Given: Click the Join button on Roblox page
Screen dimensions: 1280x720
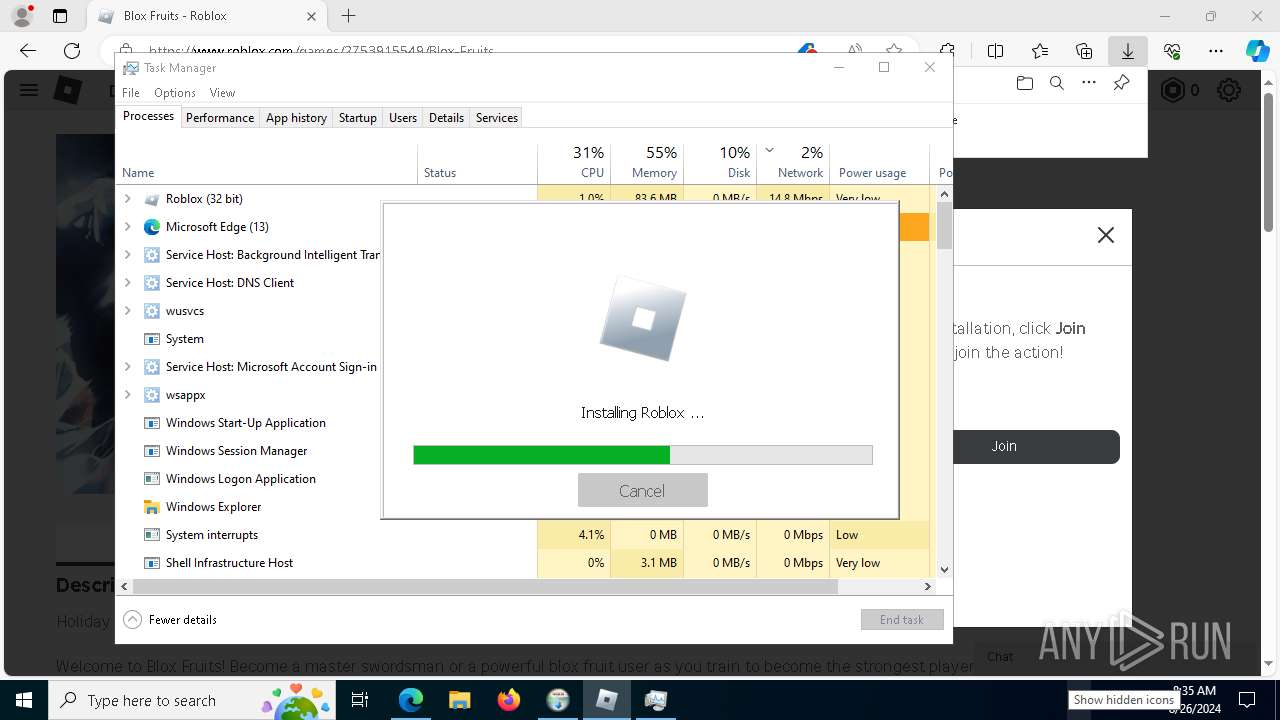Looking at the screenshot, I should pos(1004,446).
